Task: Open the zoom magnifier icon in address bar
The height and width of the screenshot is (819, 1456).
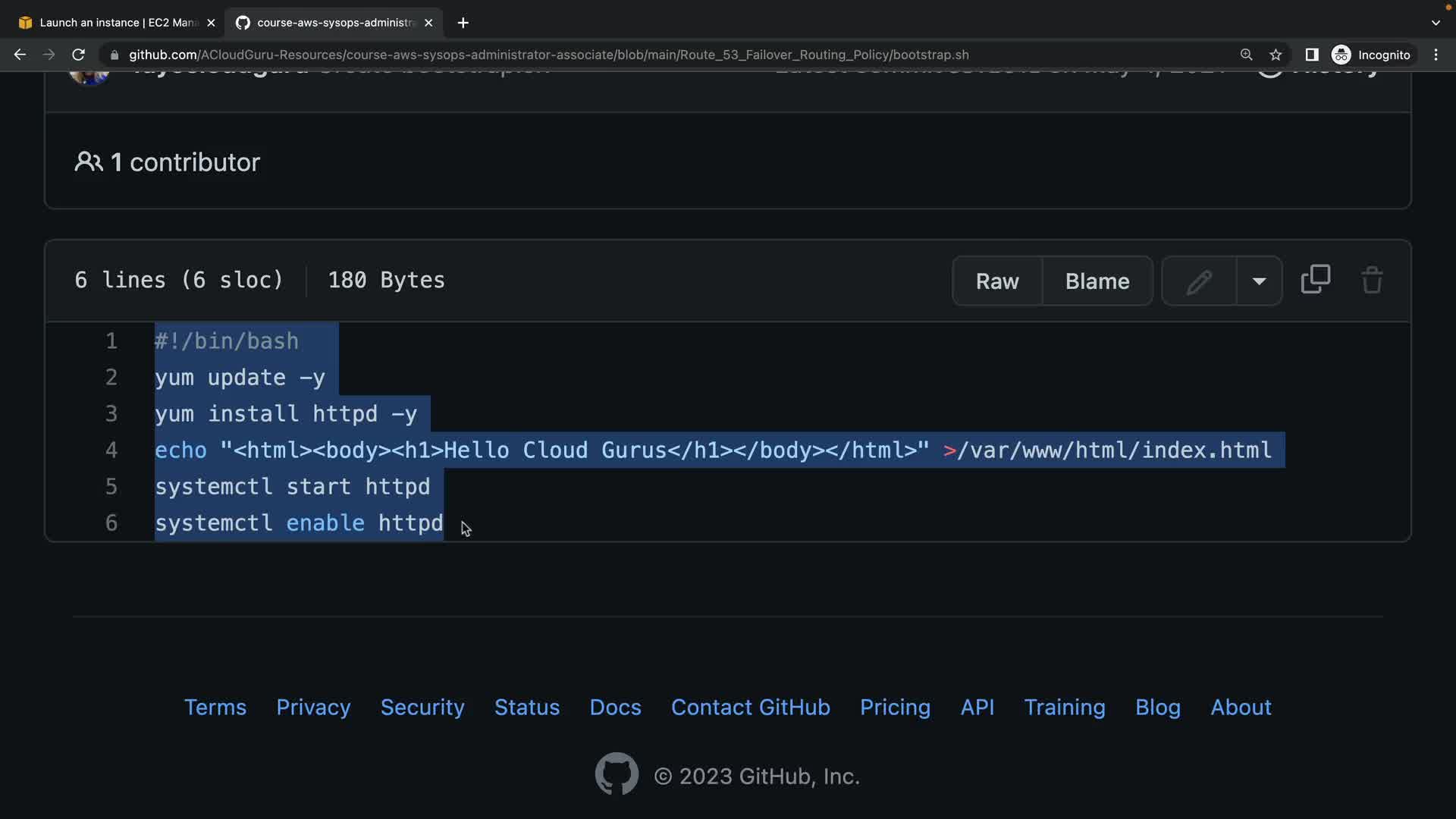Action: pos(1246,55)
